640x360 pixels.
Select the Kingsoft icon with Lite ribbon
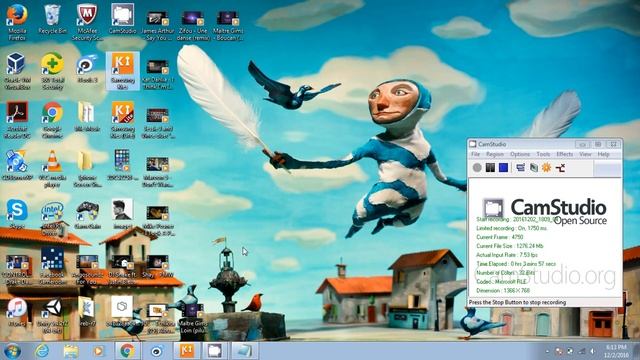click(x=122, y=120)
